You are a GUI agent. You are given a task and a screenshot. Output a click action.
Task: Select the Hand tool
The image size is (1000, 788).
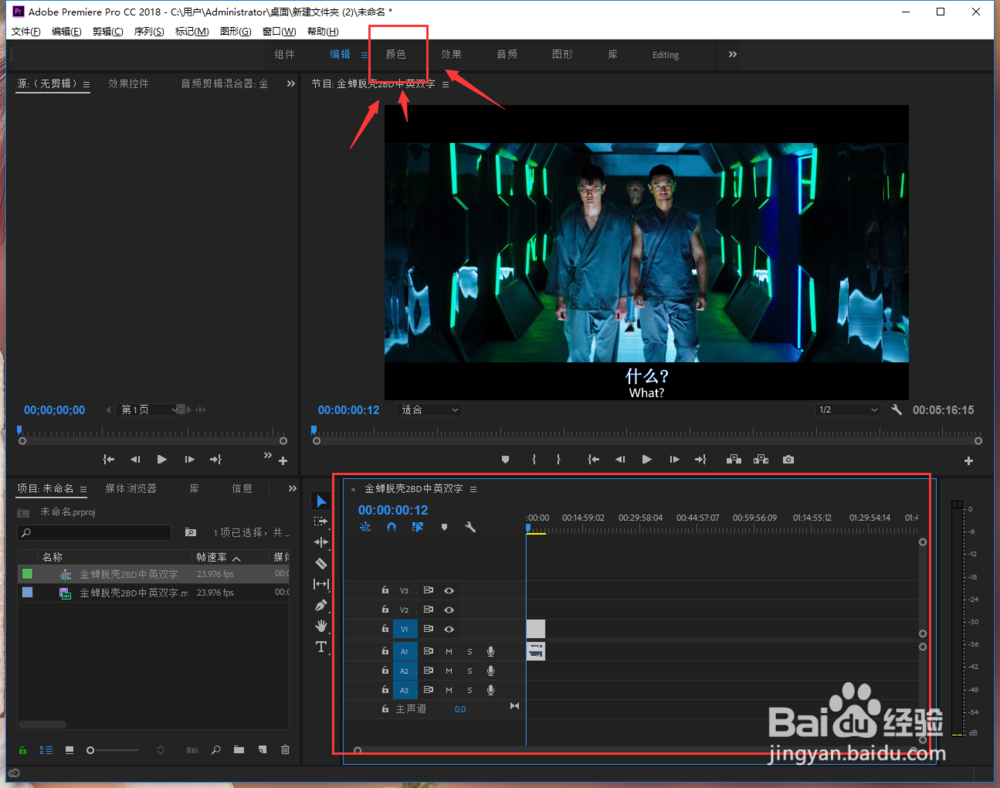click(x=321, y=626)
